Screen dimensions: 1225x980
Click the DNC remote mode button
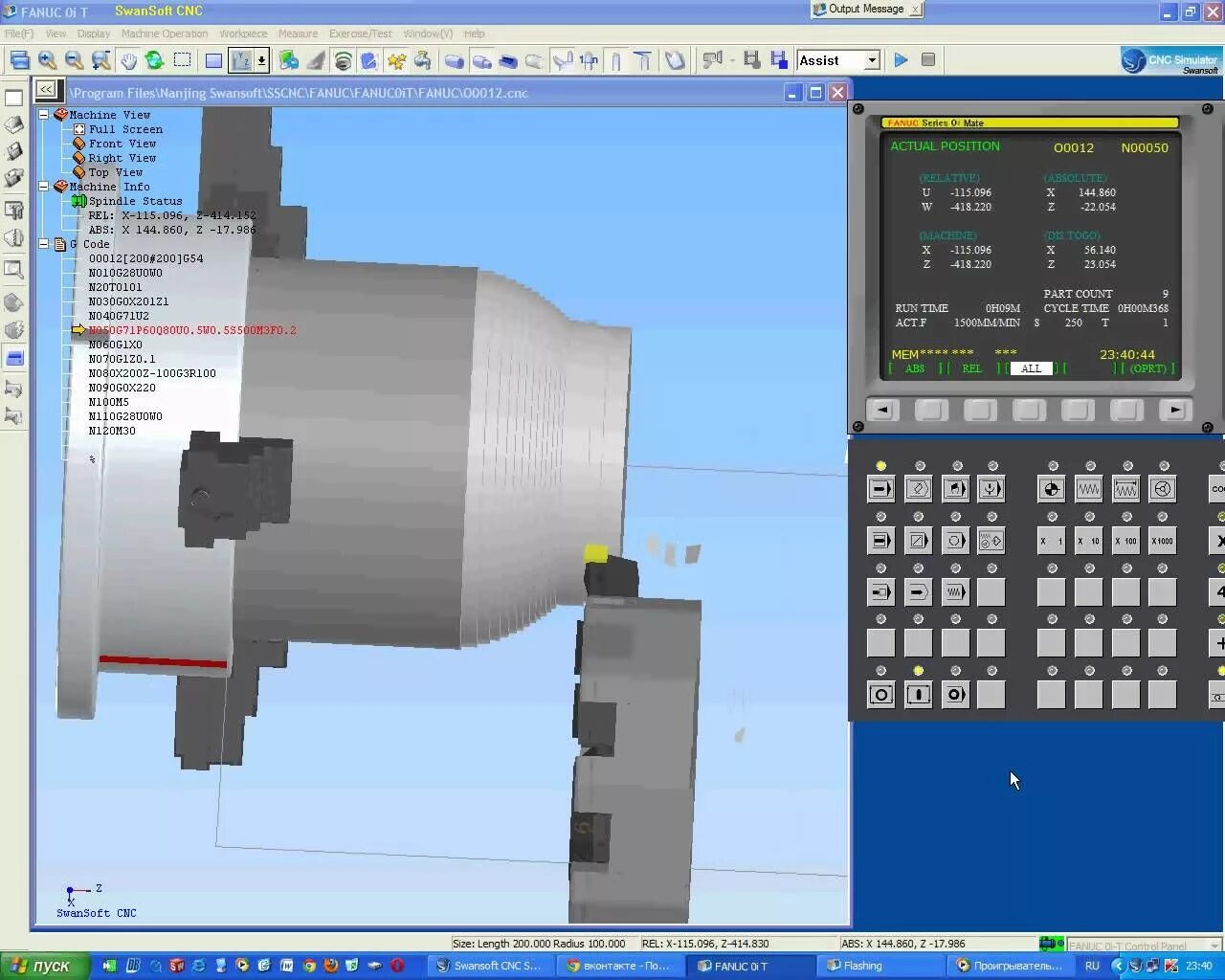click(991, 489)
